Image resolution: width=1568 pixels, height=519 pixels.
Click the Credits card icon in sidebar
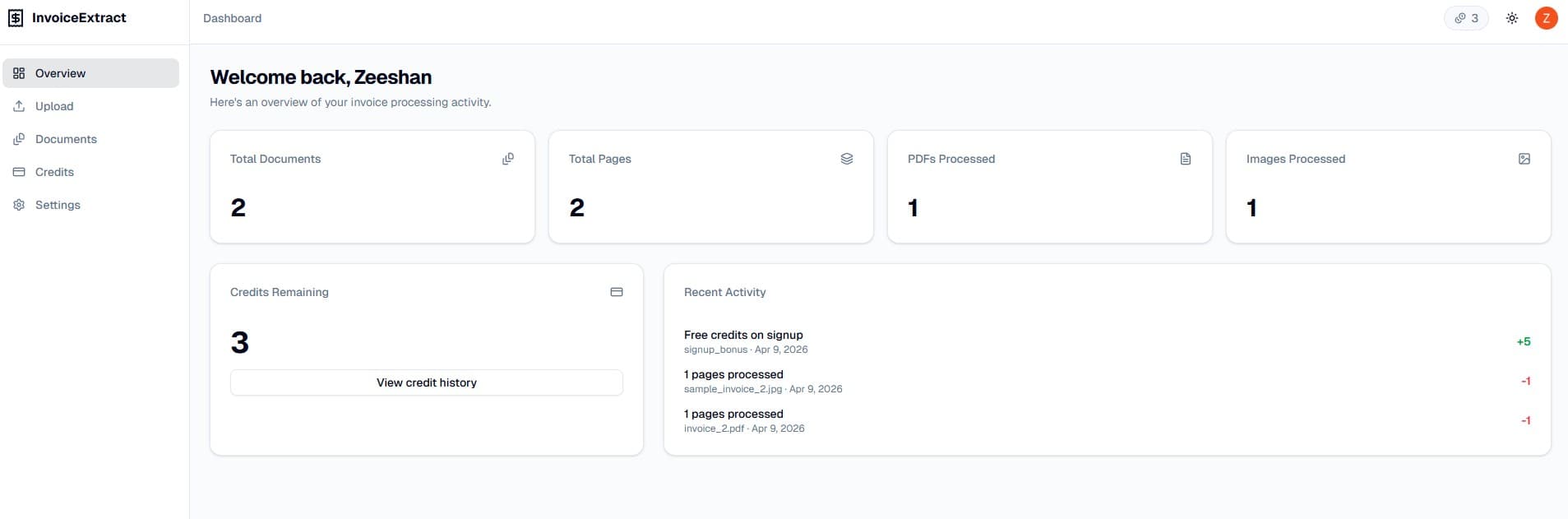coord(19,172)
